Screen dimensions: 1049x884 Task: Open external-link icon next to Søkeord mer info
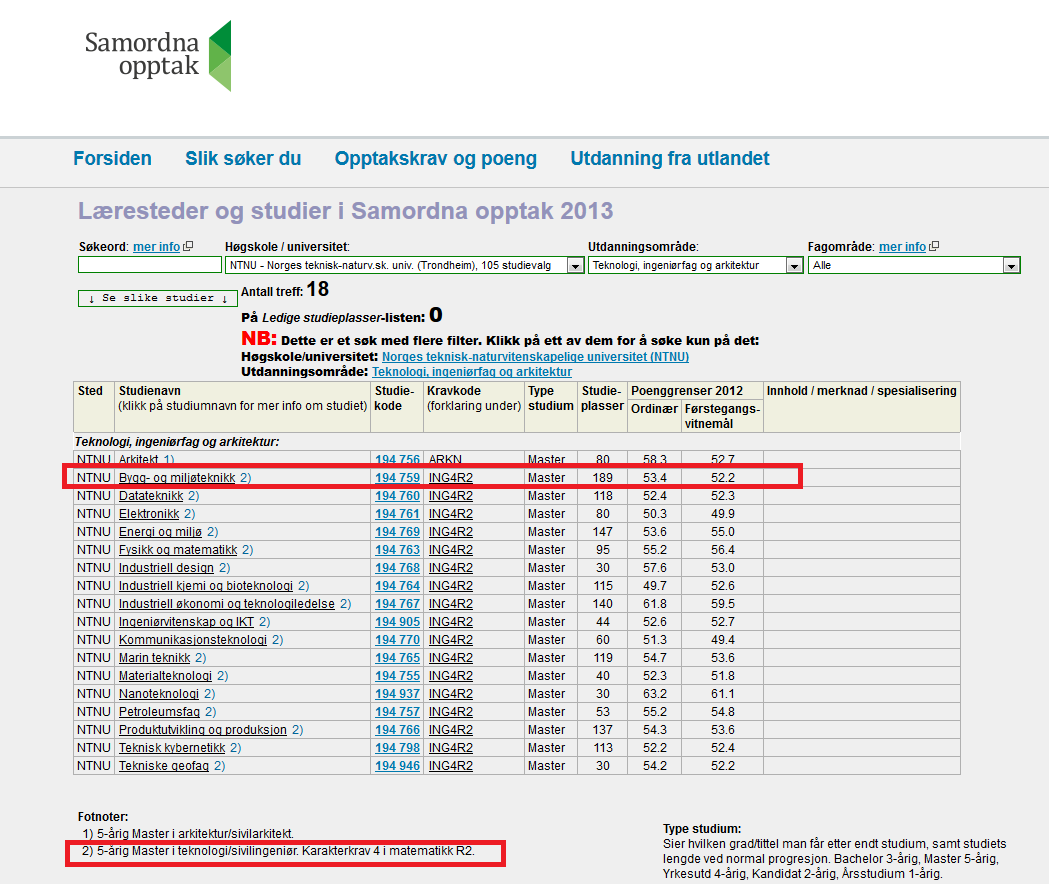tap(189, 246)
